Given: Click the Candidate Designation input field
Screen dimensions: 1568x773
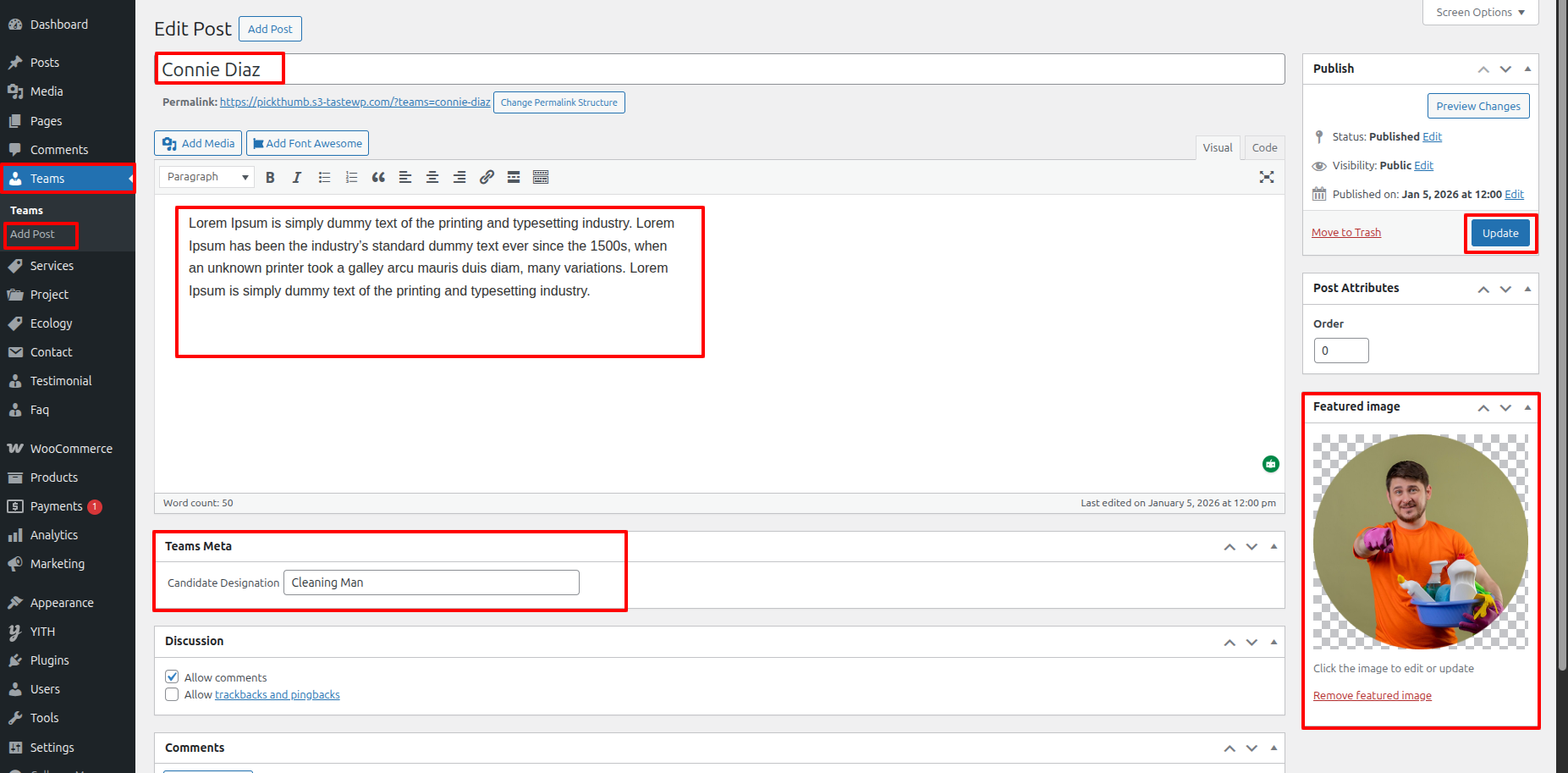Looking at the screenshot, I should pos(431,583).
